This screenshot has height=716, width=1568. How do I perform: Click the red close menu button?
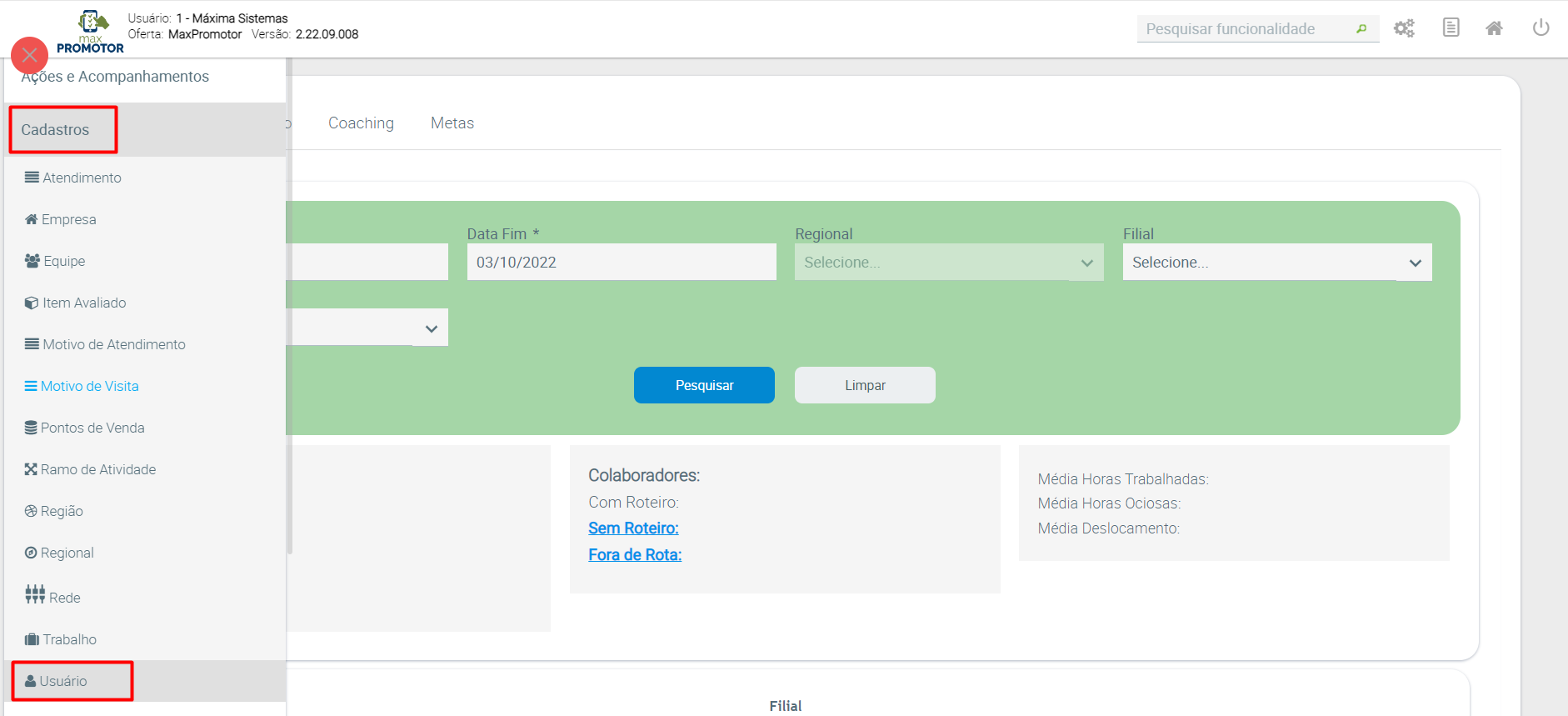click(29, 55)
